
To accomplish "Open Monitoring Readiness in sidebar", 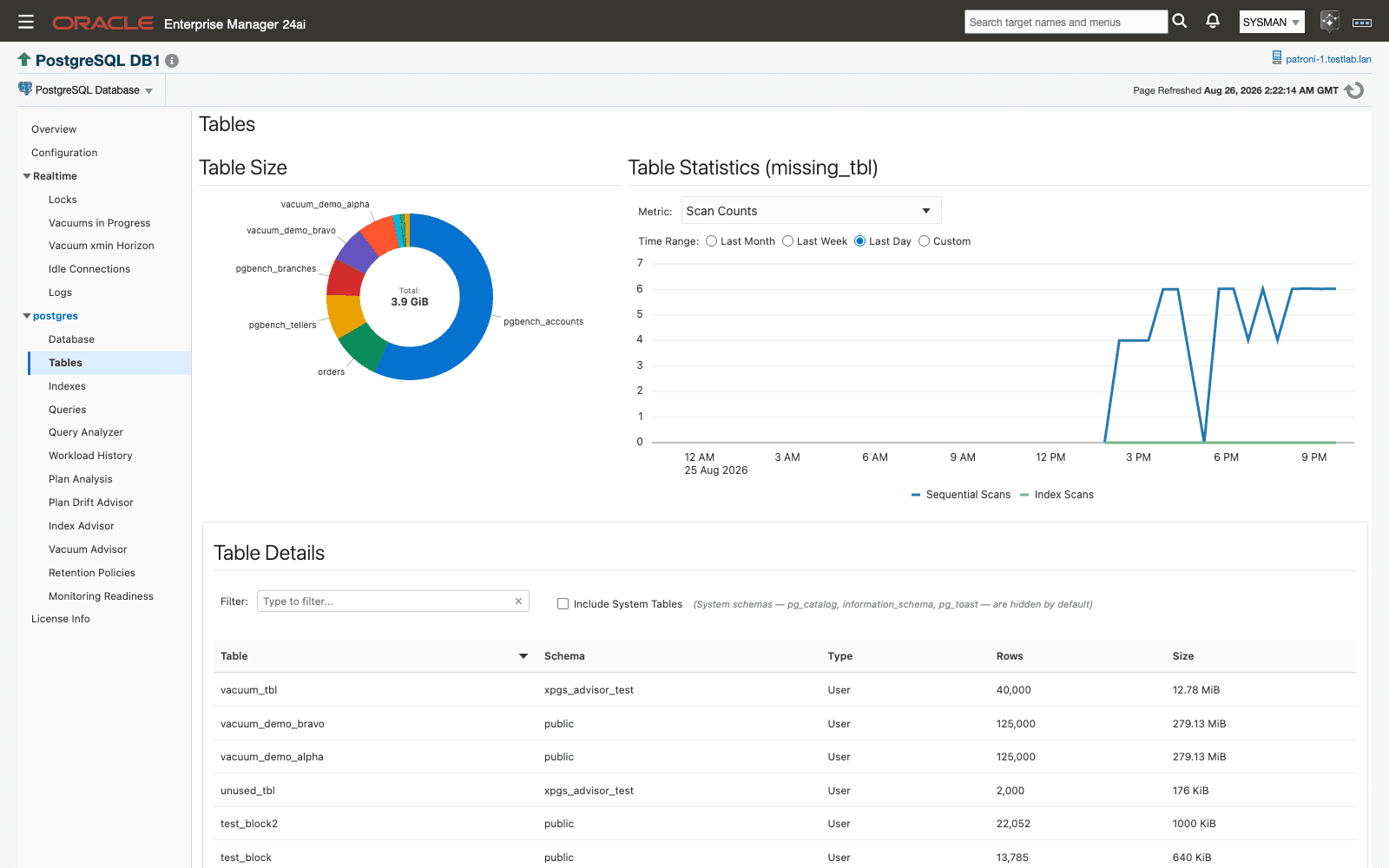I will [101, 596].
